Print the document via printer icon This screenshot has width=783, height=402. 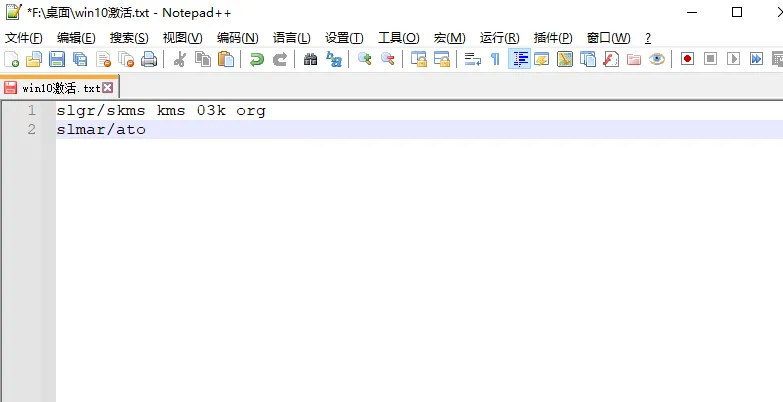click(x=149, y=59)
